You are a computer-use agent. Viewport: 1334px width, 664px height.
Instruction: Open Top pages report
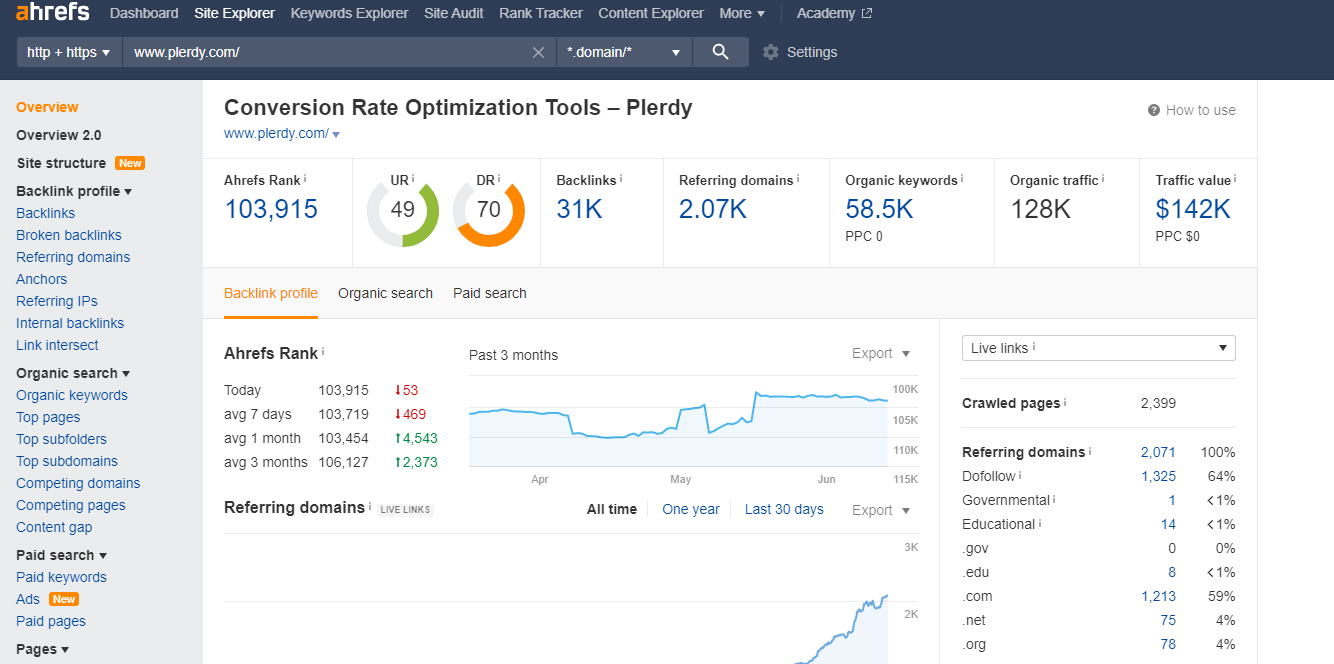pos(48,417)
